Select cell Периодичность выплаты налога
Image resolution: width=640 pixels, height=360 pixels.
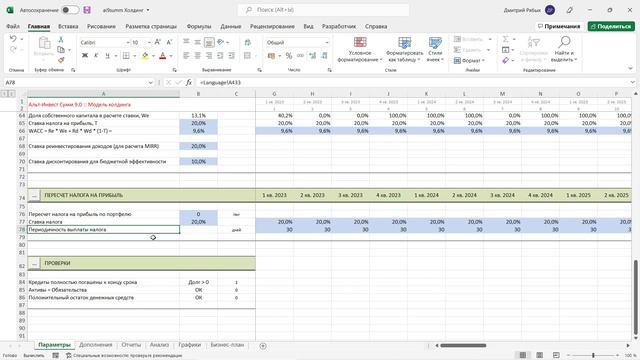103,230
